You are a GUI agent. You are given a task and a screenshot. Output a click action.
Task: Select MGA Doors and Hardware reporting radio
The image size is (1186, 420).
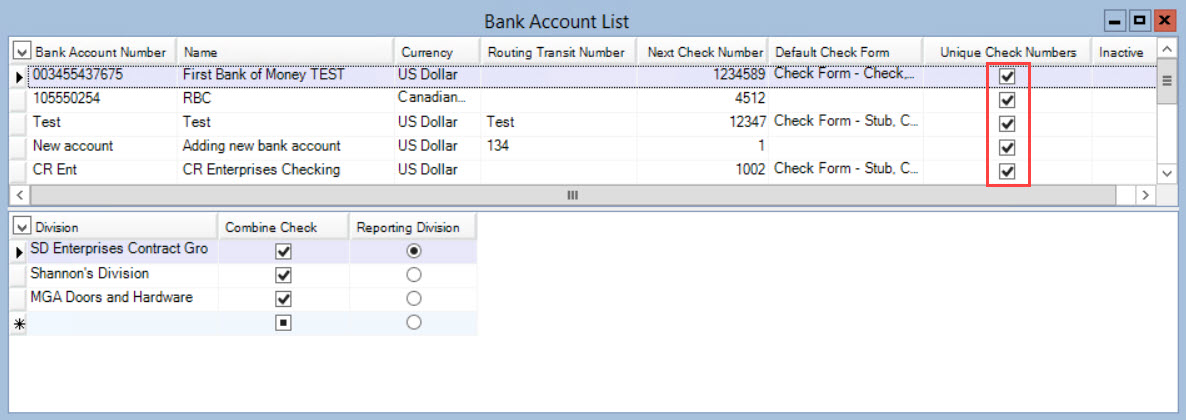pyautogui.click(x=414, y=298)
